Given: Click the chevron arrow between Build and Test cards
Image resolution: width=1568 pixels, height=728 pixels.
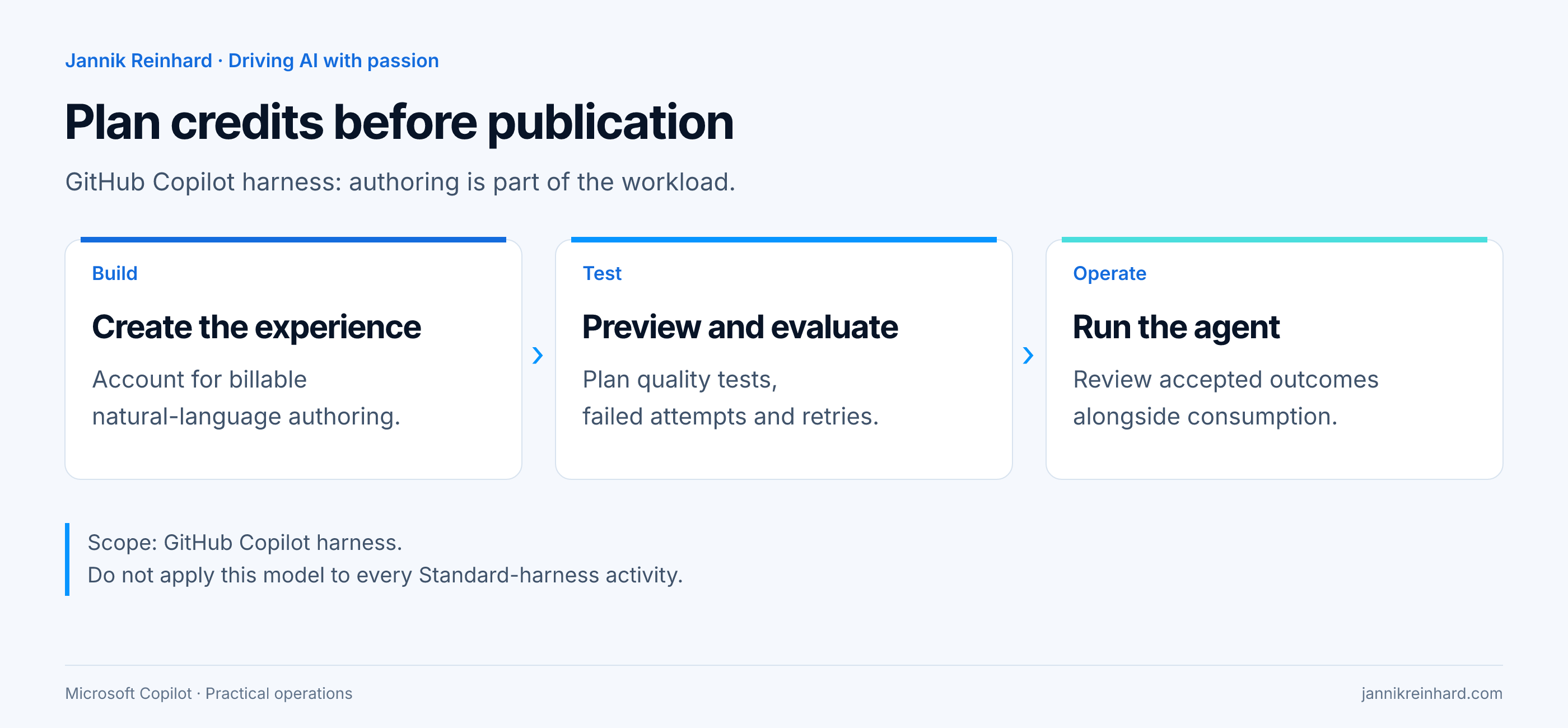Looking at the screenshot, I should point(538,356).
